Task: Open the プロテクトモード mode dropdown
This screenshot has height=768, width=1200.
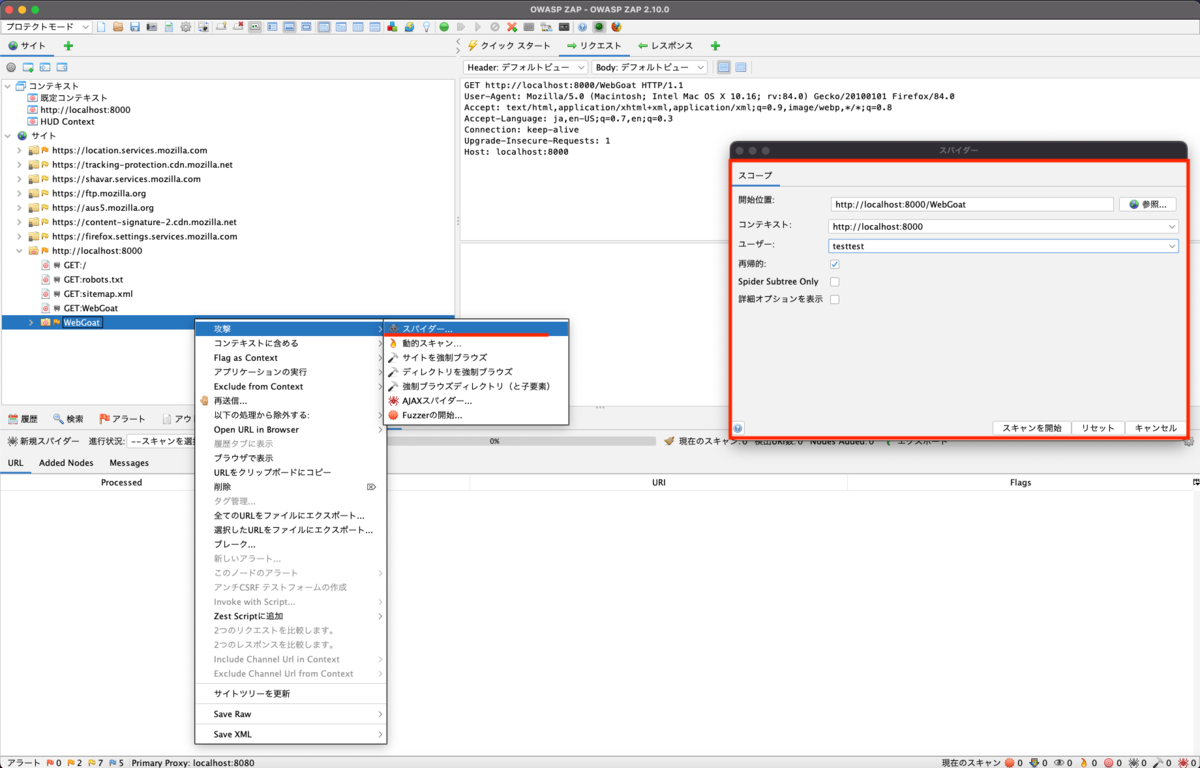Action: pos(47,27)
